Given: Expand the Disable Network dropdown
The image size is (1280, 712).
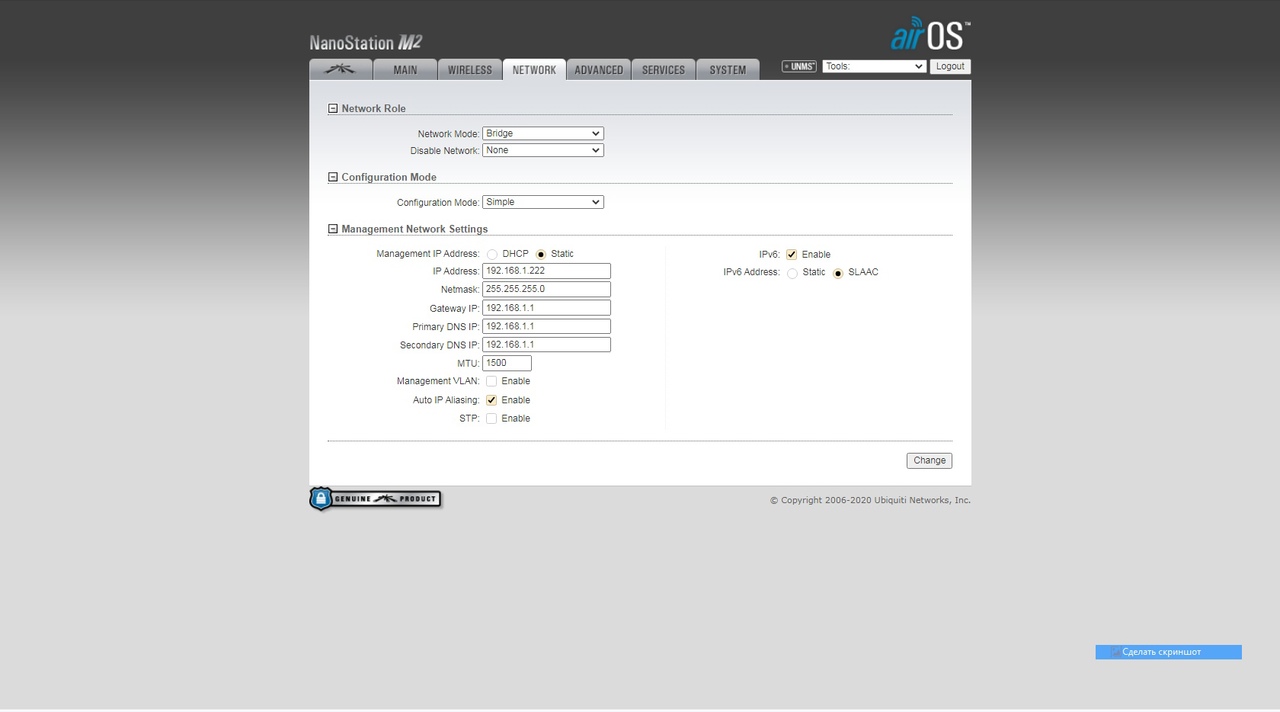Looking at the screenshot, I should click(542, 151).
